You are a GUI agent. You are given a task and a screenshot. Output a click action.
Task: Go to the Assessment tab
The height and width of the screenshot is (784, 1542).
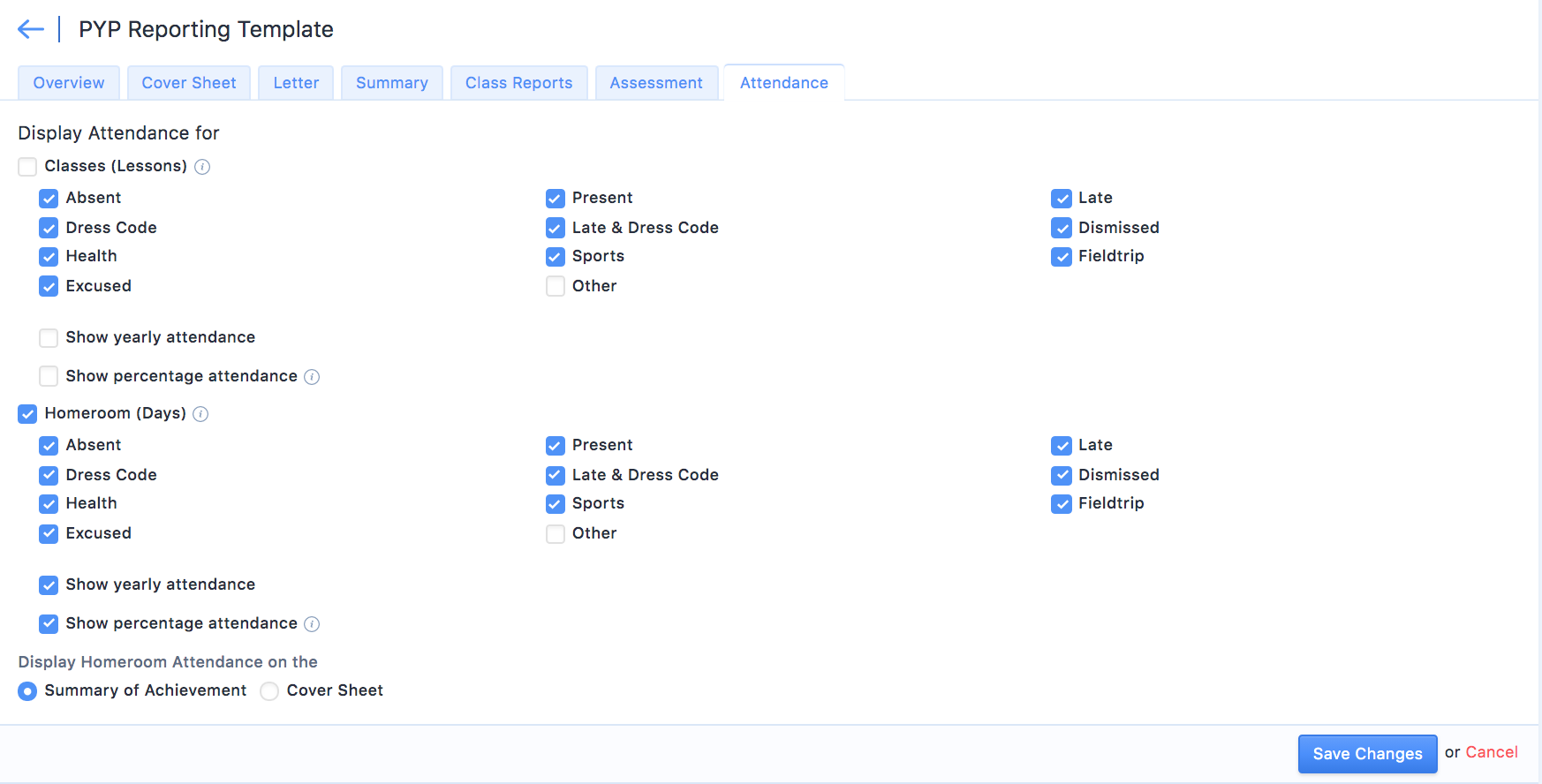(x=656, y=83)
